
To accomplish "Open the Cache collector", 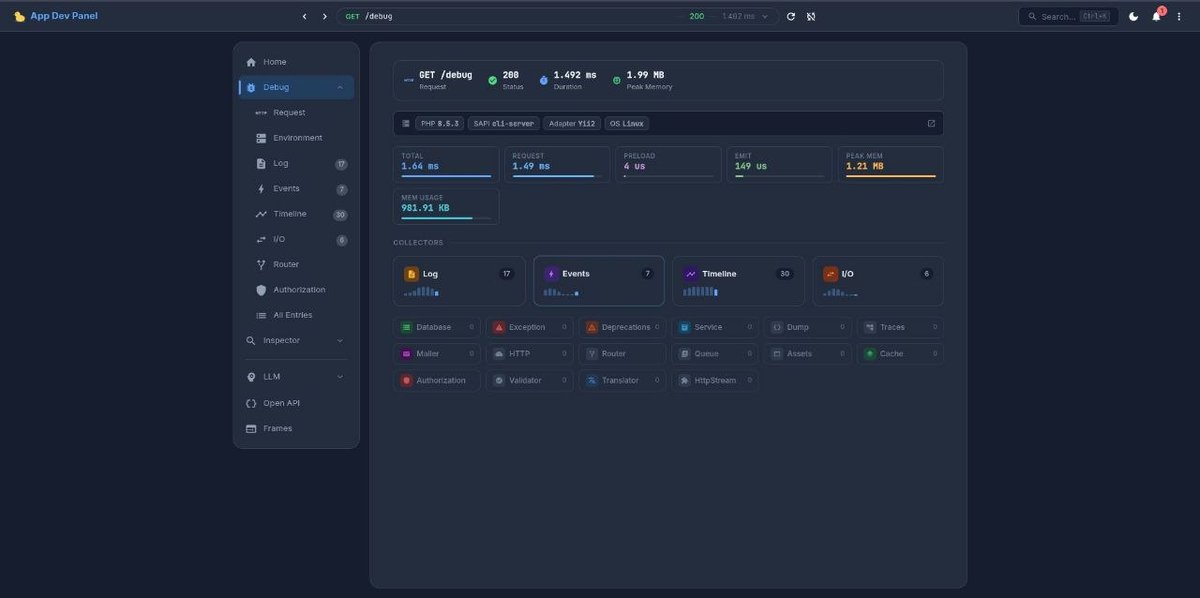I will 900,354.
